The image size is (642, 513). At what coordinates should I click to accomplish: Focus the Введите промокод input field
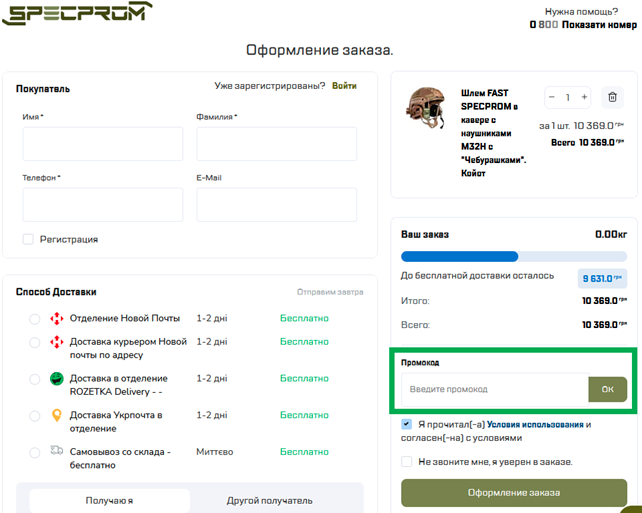[495, 389]
